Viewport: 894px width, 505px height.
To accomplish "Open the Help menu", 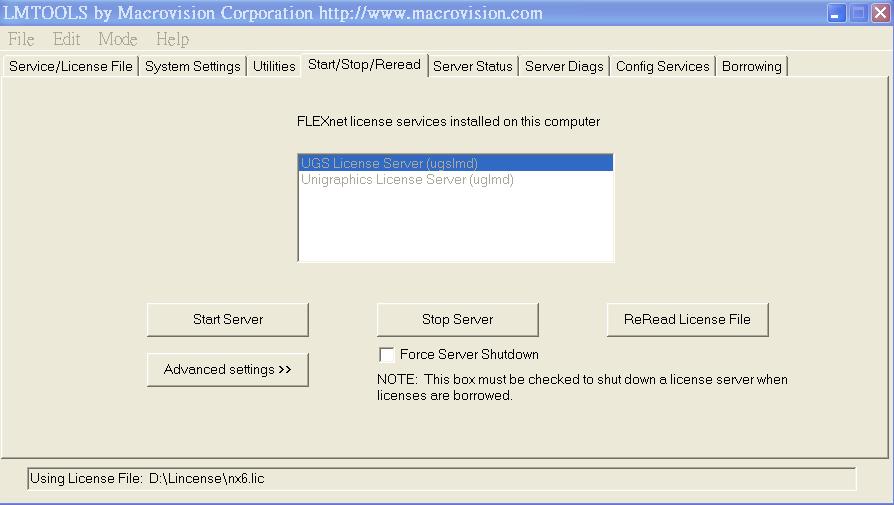I will pos(172,39).
